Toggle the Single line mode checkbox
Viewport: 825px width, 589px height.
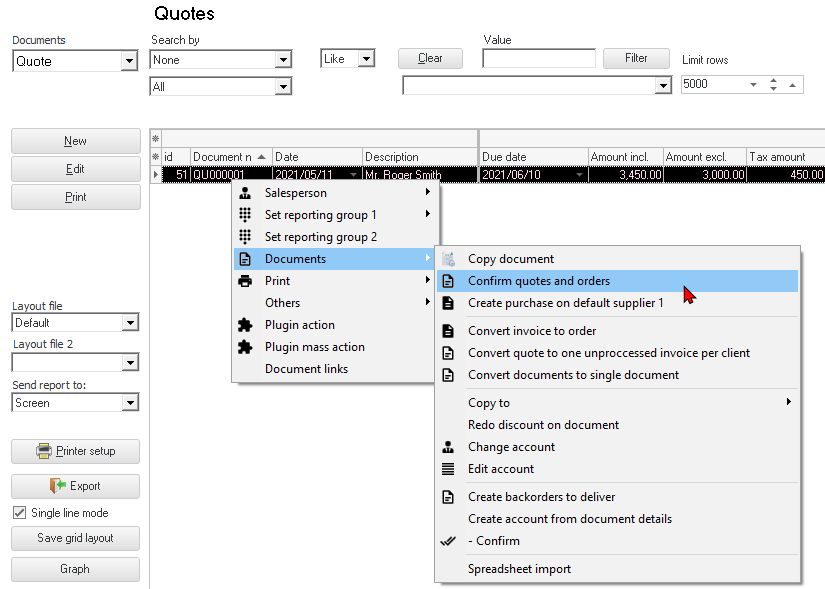click(x=20, y=513)
